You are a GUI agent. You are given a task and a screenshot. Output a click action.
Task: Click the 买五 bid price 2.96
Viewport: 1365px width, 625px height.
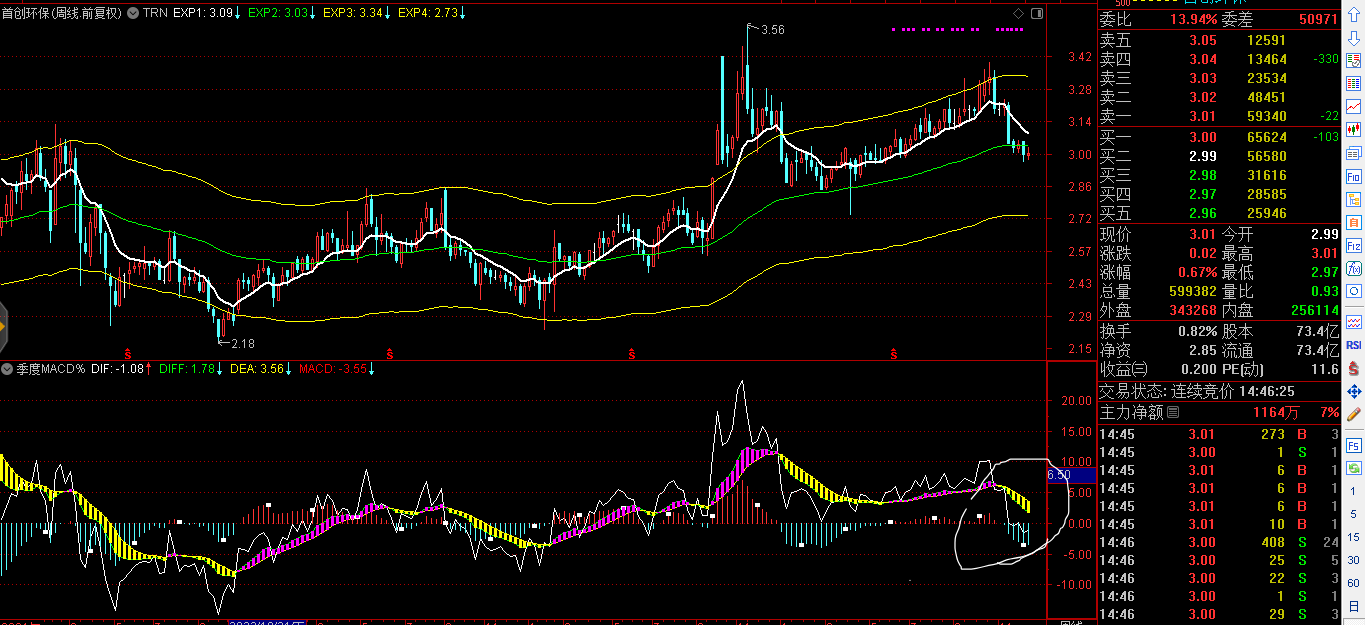click(1203, 214)
